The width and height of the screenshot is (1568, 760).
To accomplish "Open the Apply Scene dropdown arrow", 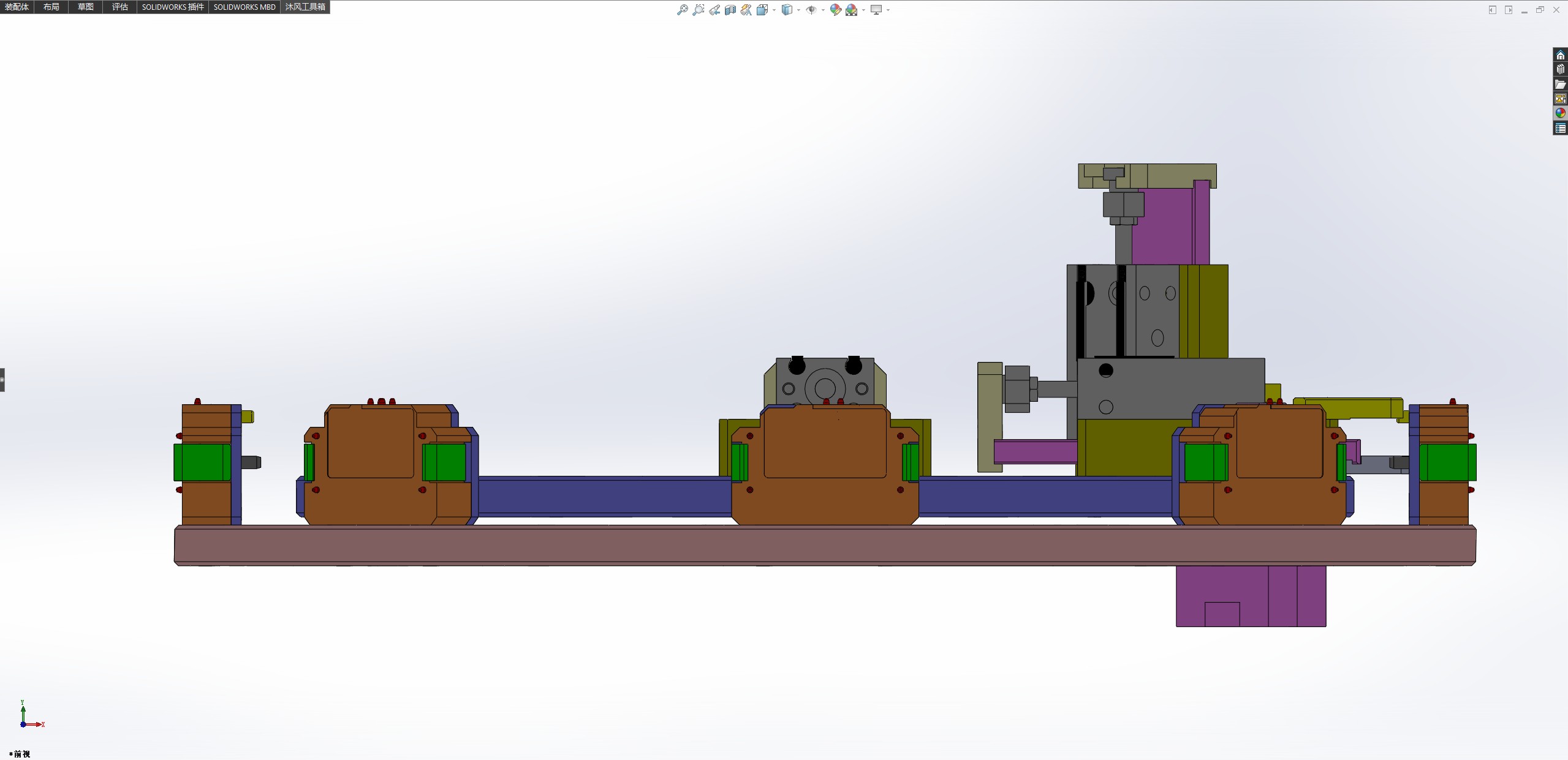I will point(863,10).
